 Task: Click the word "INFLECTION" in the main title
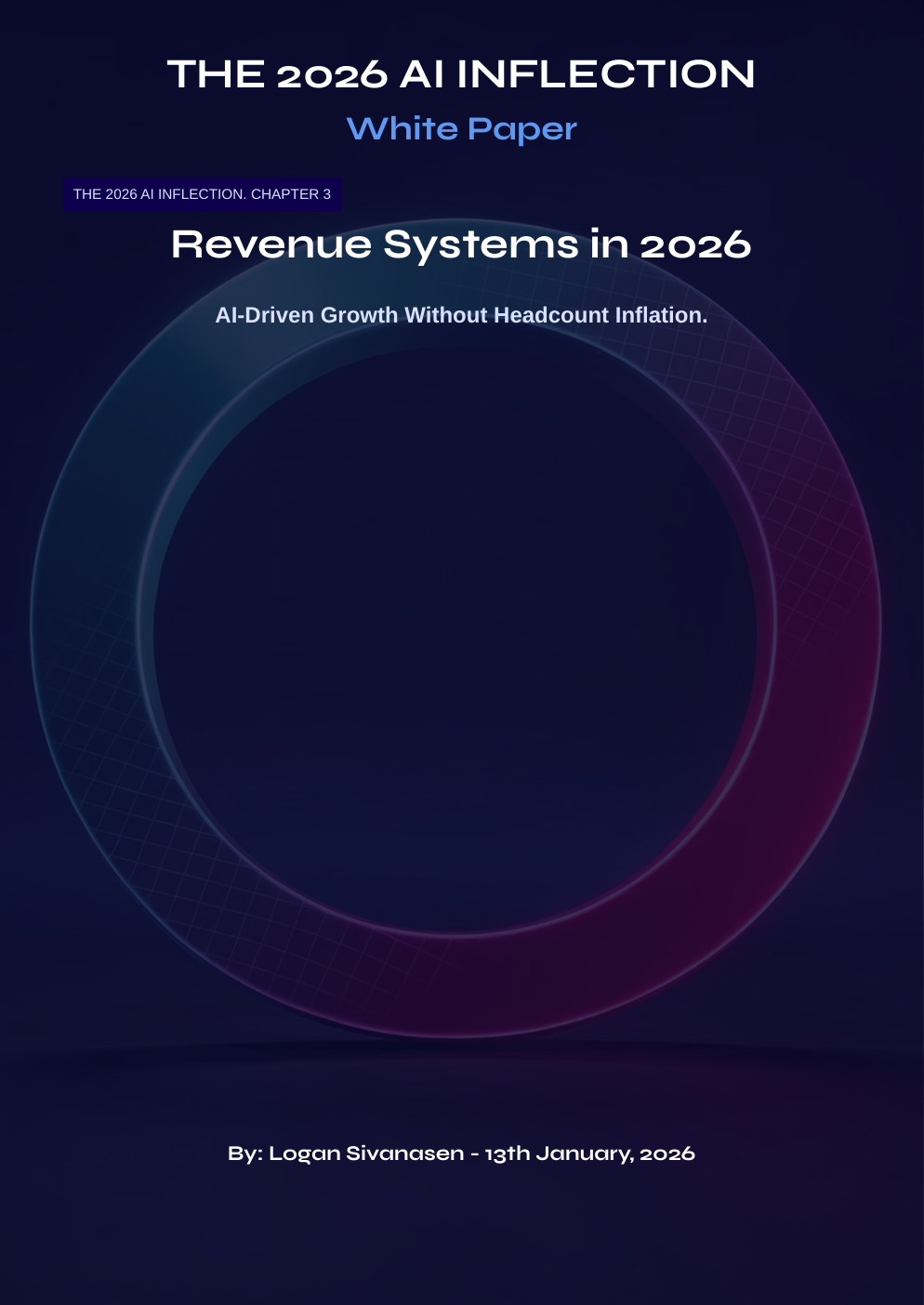(605, 74)
